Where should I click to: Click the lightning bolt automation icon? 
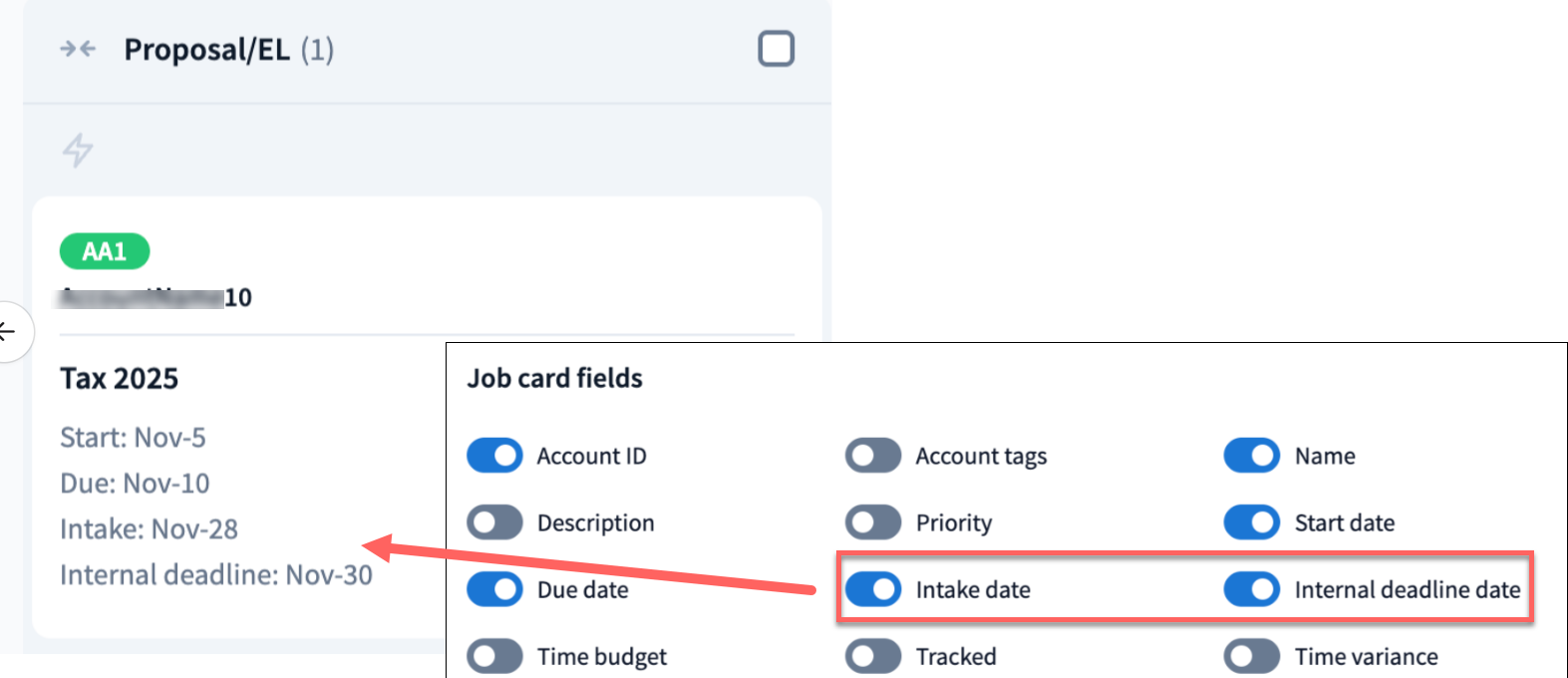pyautogui.click(x=78, y=151)
